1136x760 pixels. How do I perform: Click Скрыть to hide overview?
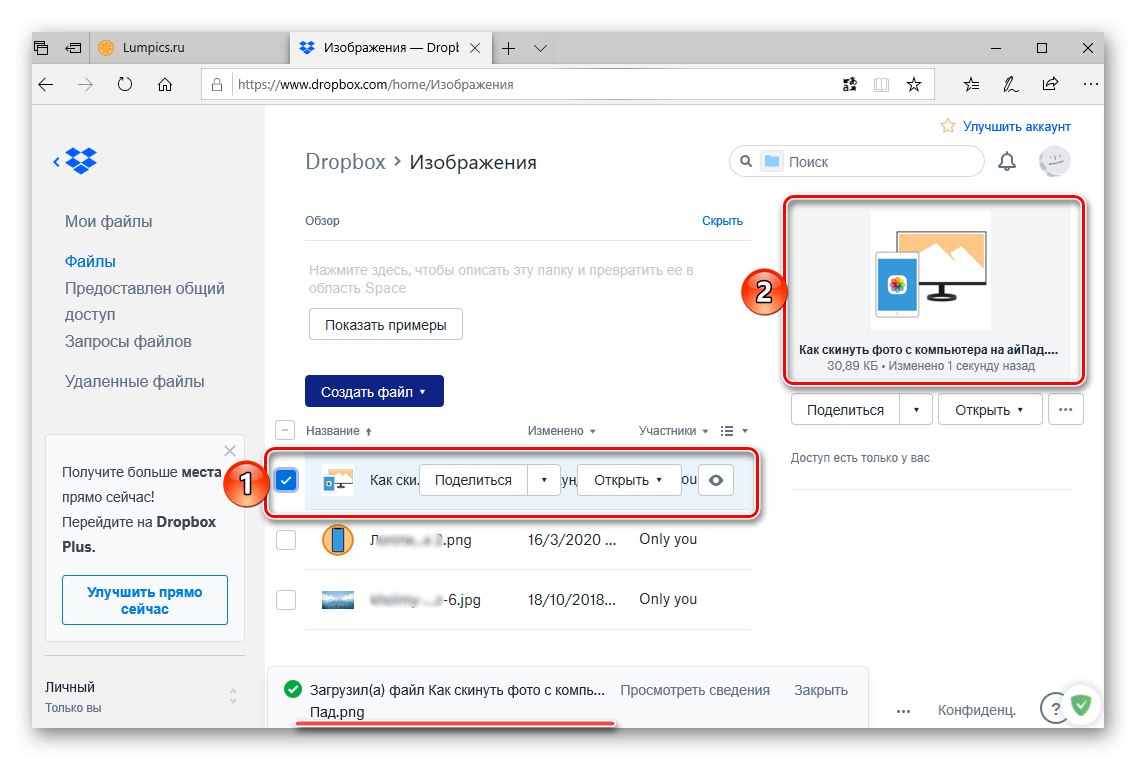coord(722,221)
